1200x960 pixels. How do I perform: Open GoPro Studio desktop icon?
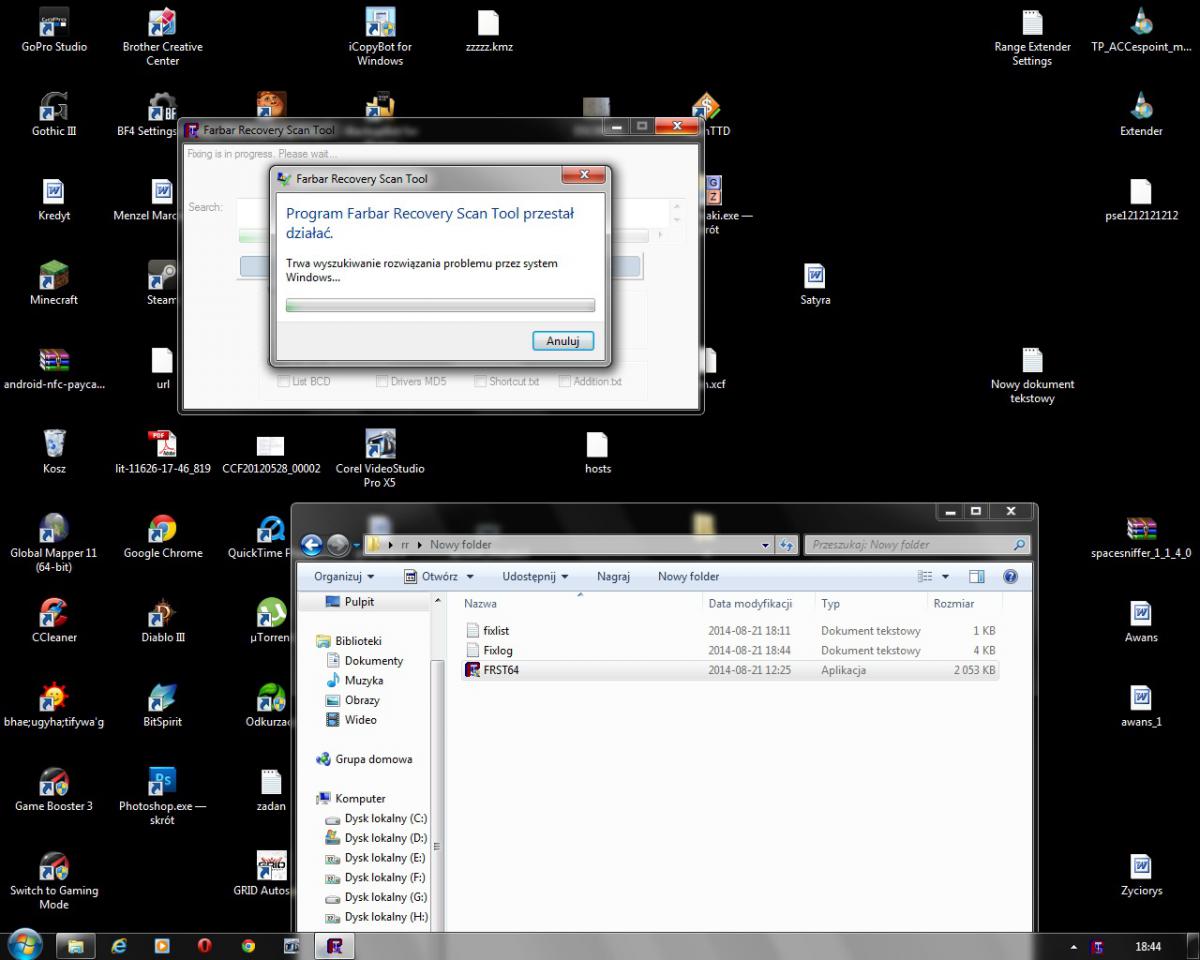(54, 30)
